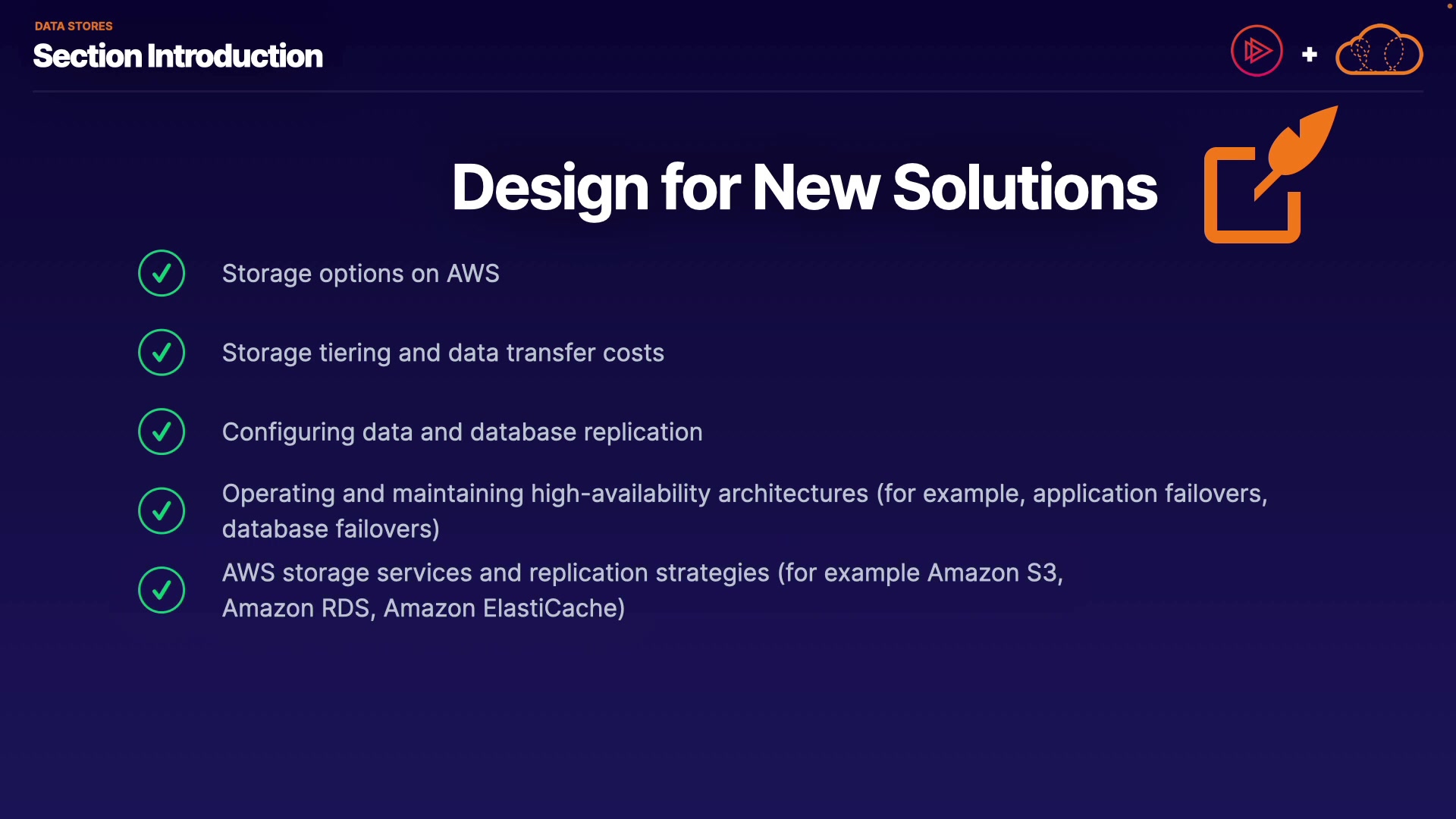
Task: Click the AWS storage services replication strategies text
Action: pos(642,573)
